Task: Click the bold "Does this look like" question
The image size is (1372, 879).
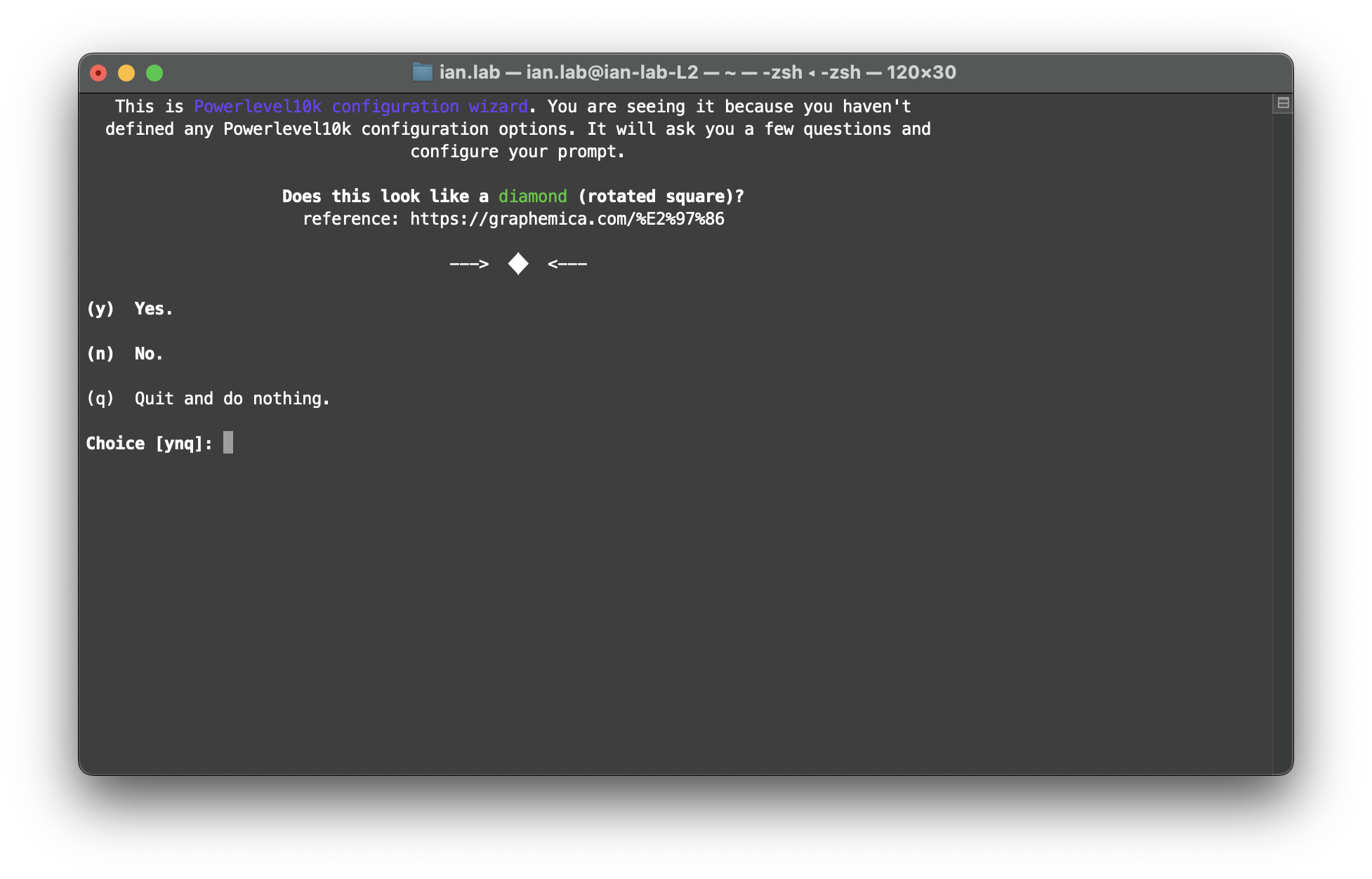Action: point(385,197)
